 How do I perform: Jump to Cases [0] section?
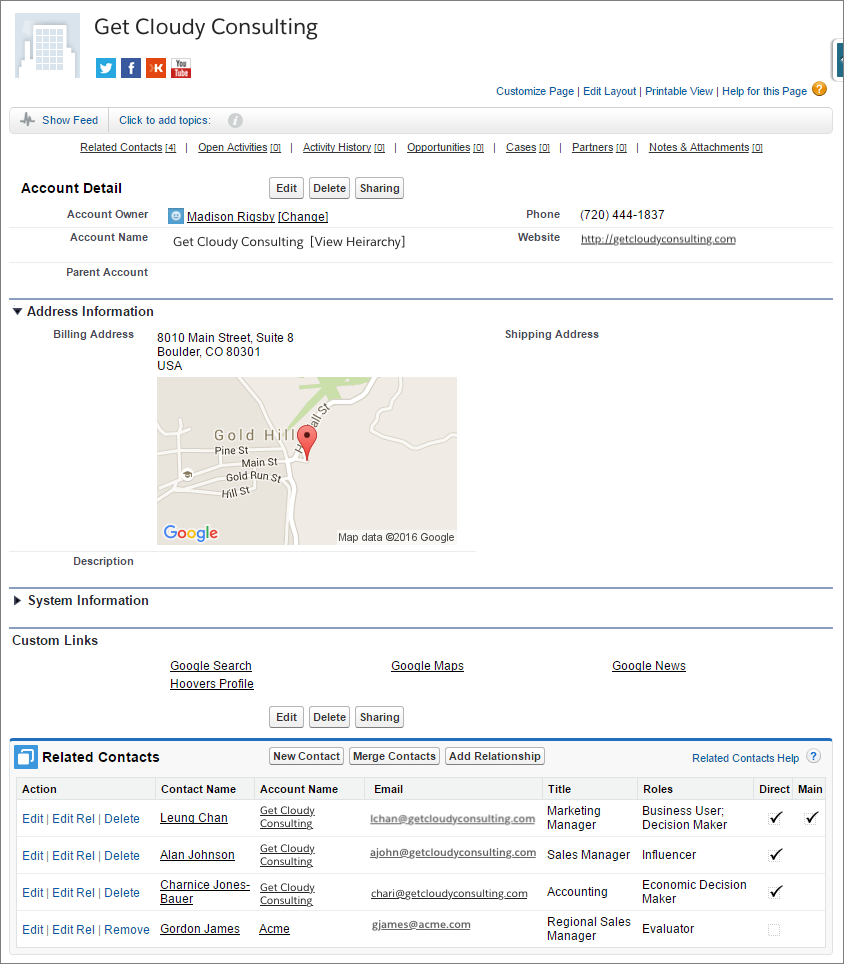527,148
